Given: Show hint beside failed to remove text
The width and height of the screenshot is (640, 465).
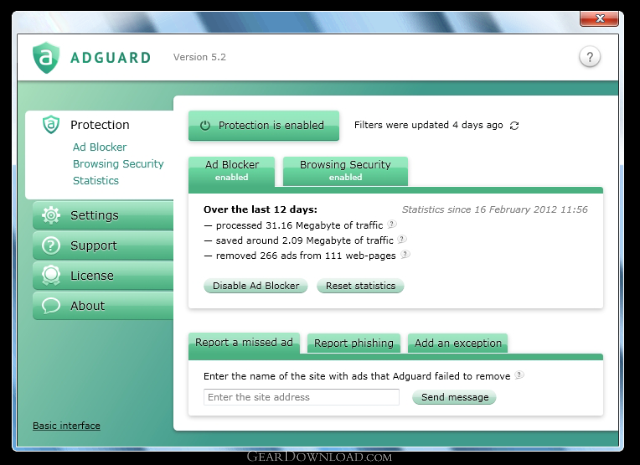Looking at the screenshot, I should pos(519,374).
